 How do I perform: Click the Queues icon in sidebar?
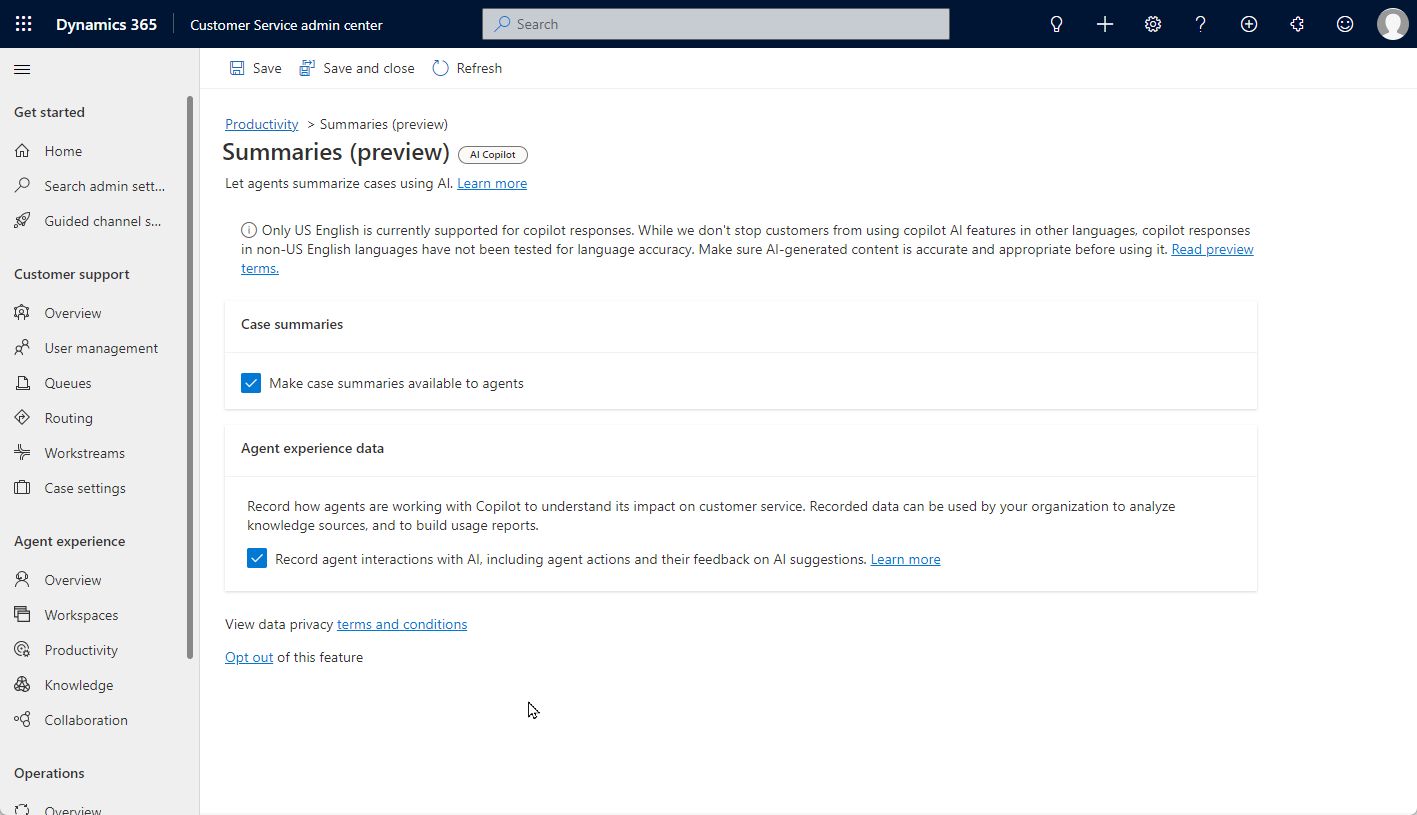point(22,383)
